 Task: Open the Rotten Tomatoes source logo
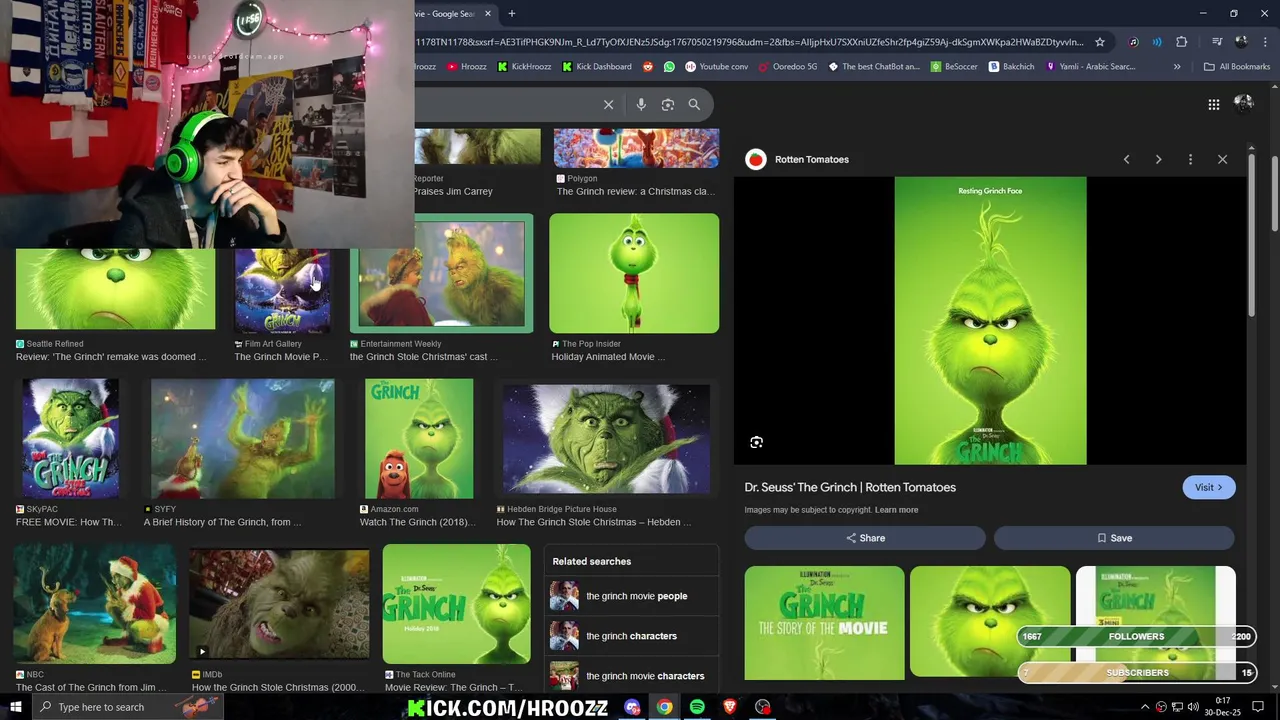(756, 159)
